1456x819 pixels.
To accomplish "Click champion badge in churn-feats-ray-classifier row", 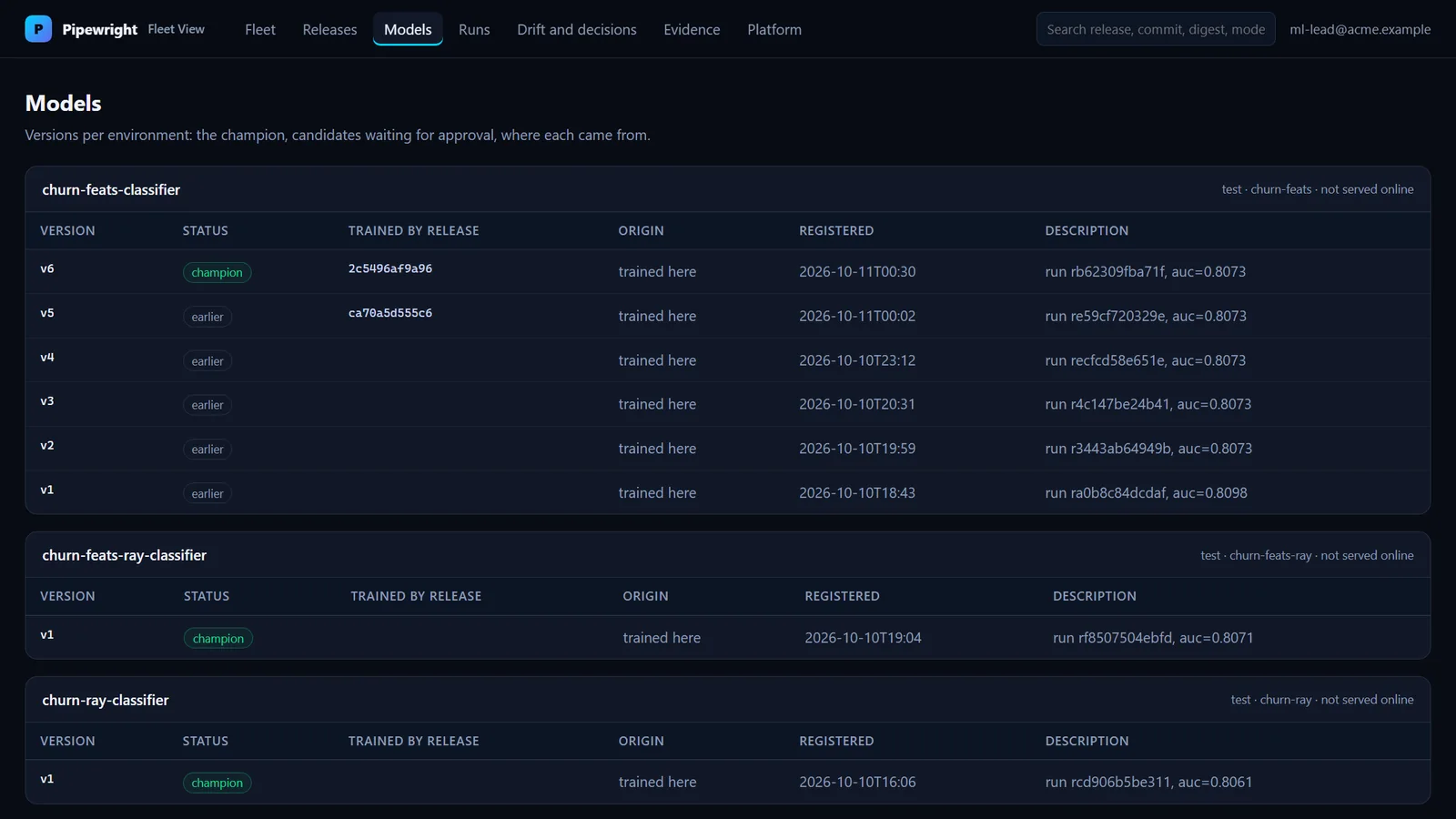I will click(x=218, y=638).
